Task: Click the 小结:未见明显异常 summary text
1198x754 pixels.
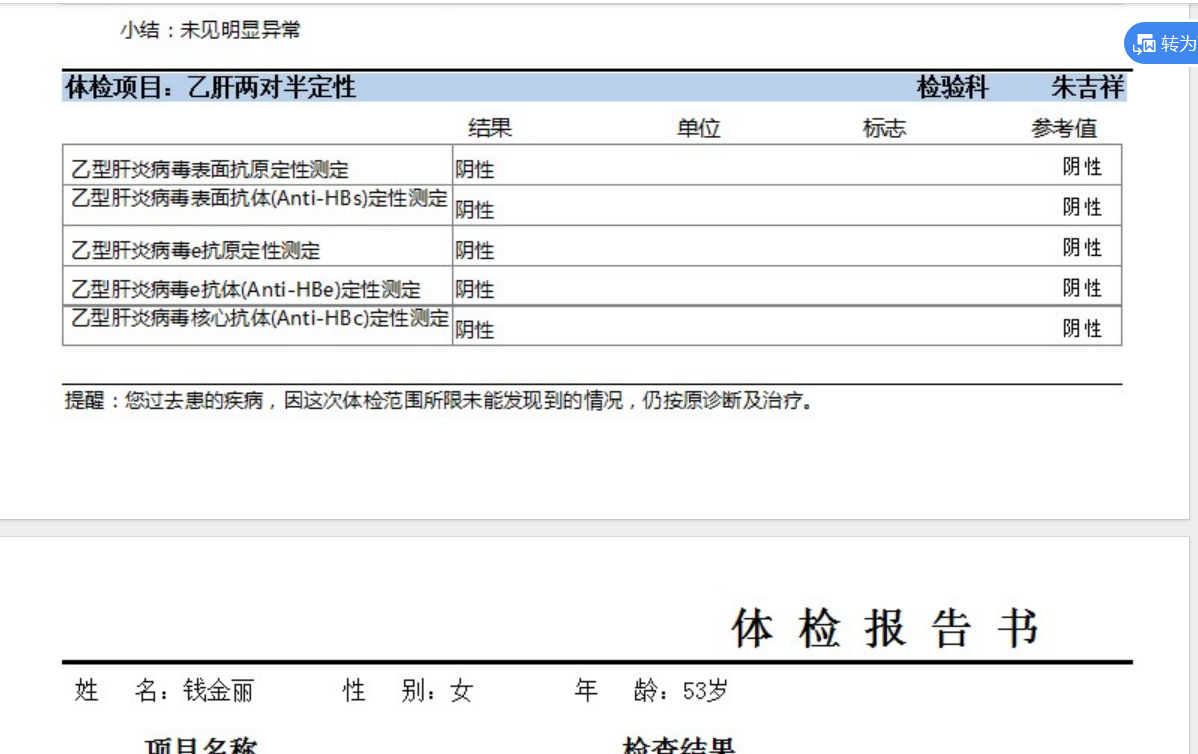Action: pos(210,30)
